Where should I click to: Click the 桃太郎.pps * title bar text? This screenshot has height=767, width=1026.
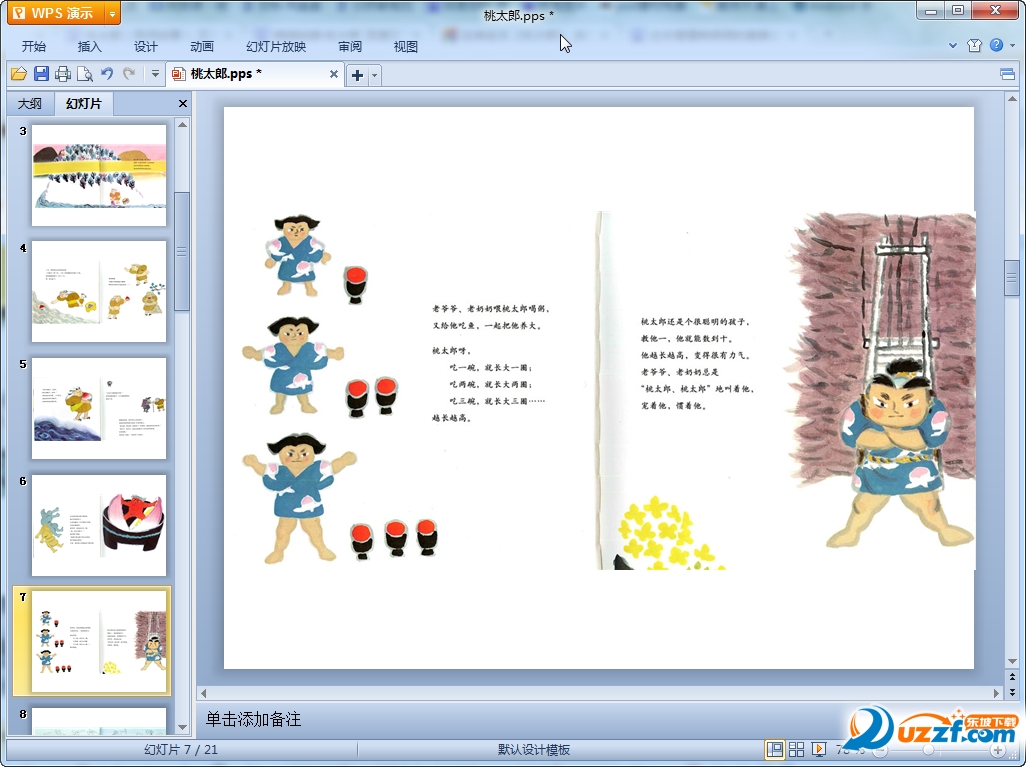pyautogui.click(x=518, y=15)
